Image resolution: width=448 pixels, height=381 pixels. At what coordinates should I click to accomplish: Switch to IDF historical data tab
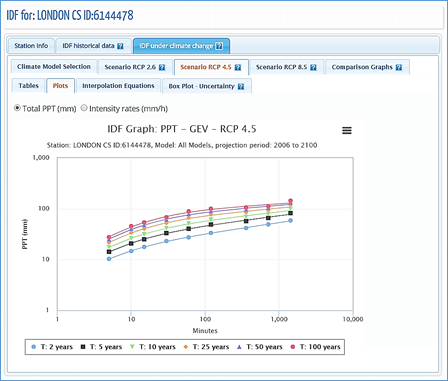[x=93, y=46]
